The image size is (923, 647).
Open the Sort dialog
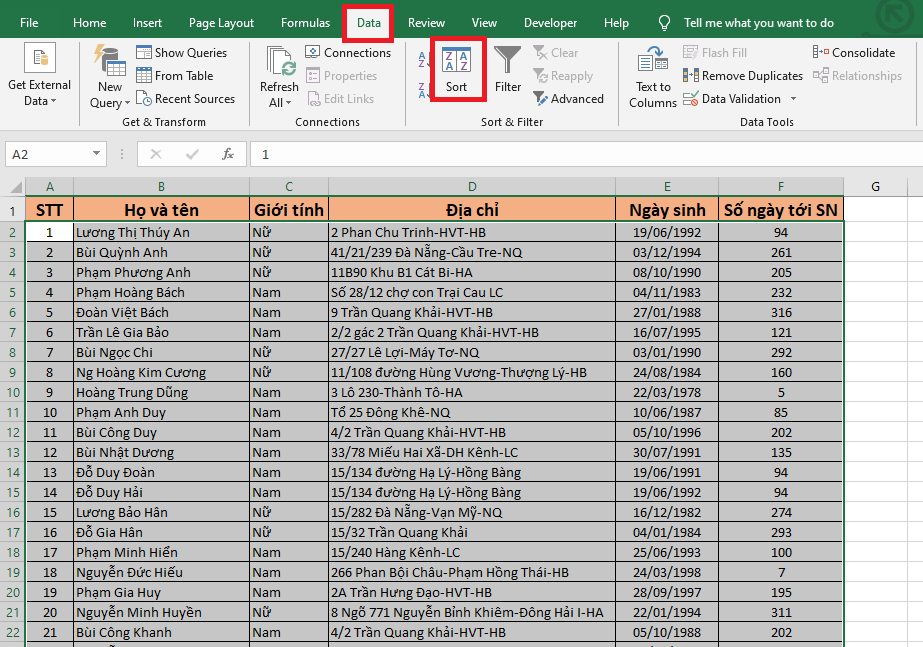[456, 69]
